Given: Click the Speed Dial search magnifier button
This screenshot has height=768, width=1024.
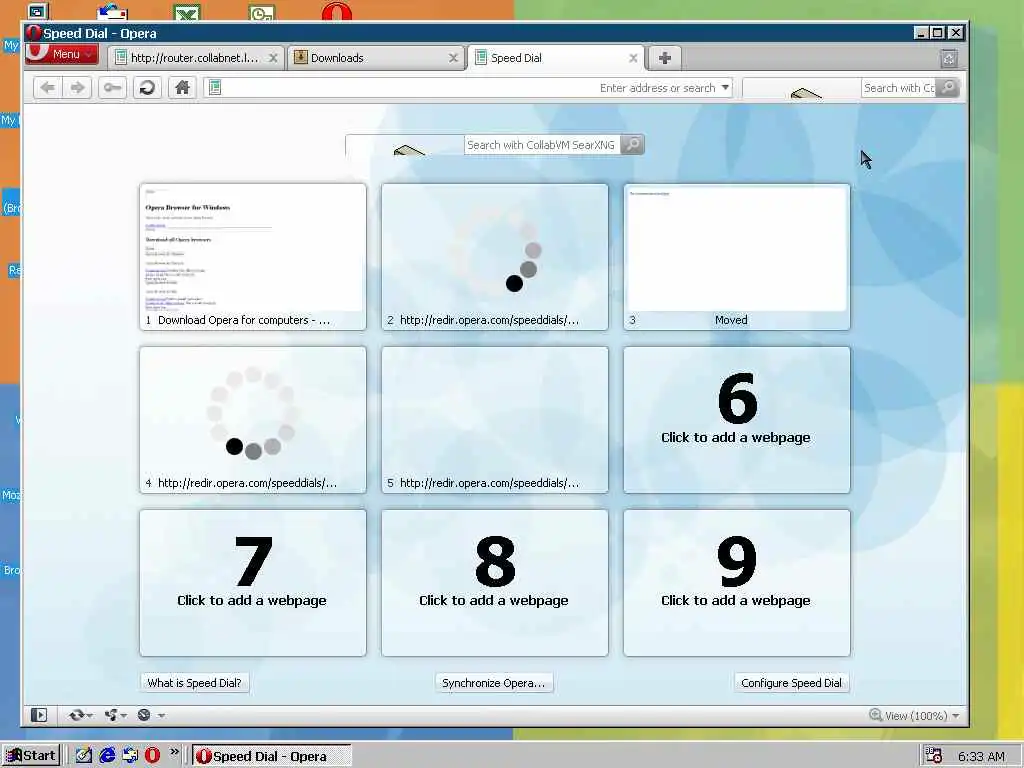Looking at the screenshot, I should pyautogui.click(x=632, y=145).
